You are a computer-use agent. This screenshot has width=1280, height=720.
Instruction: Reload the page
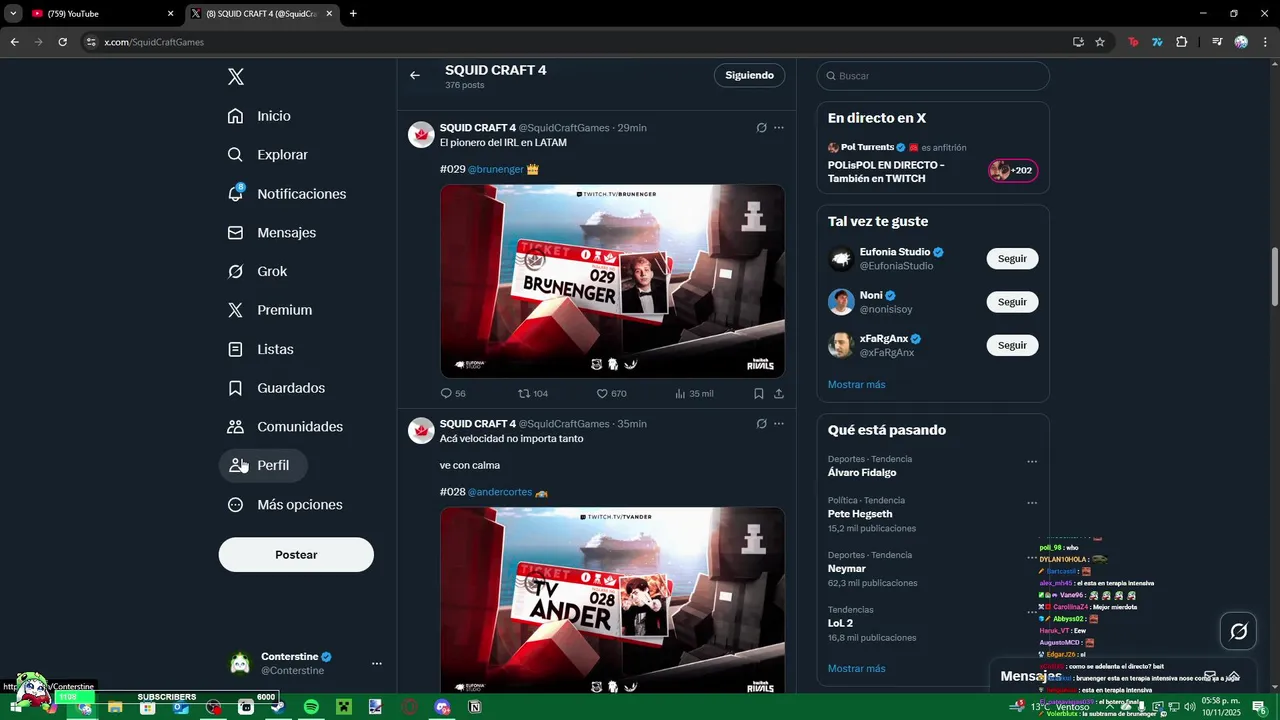coord(62,42)
